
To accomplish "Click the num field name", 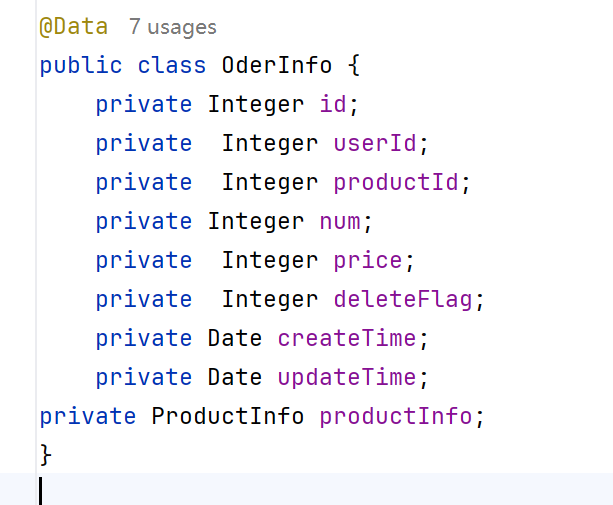I will (340, 221).
